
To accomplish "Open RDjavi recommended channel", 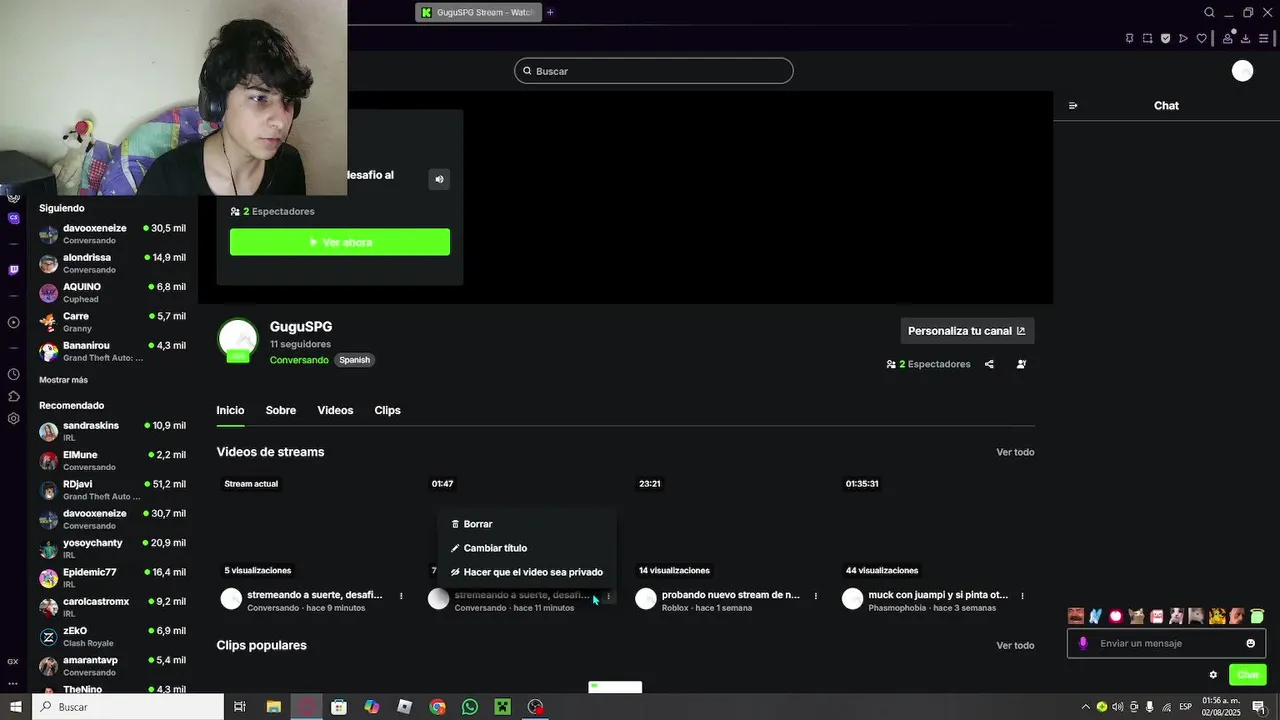I will tap(112, 489).
